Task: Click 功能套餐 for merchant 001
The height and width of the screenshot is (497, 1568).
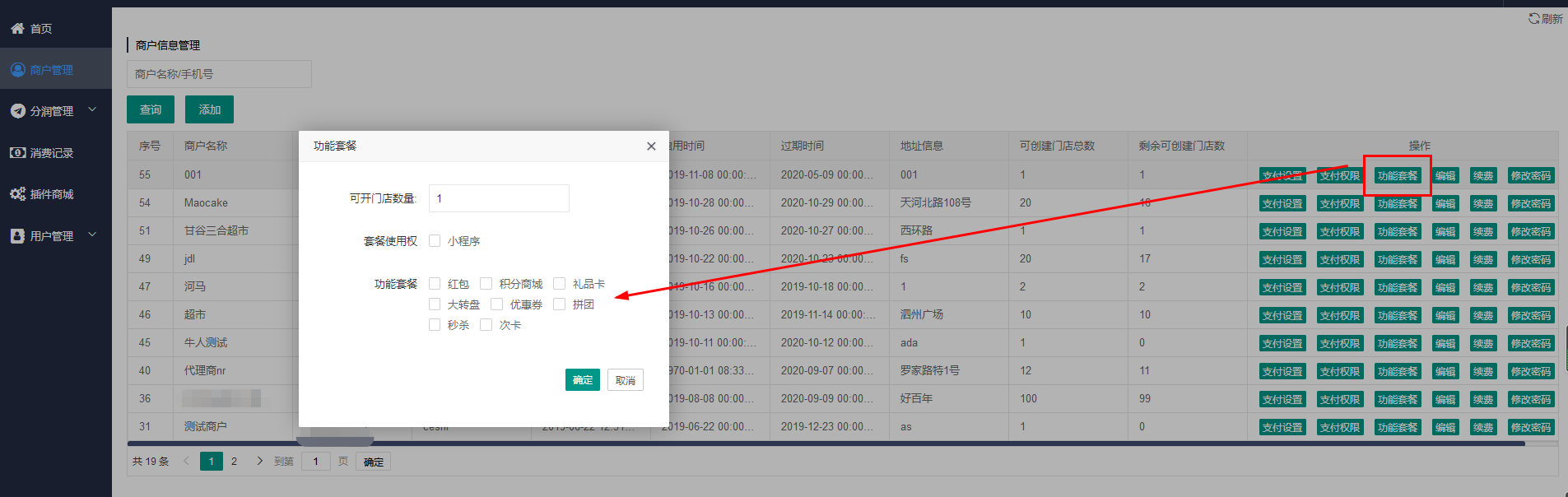Action: pyautogui.click(x=1398, y=175)
